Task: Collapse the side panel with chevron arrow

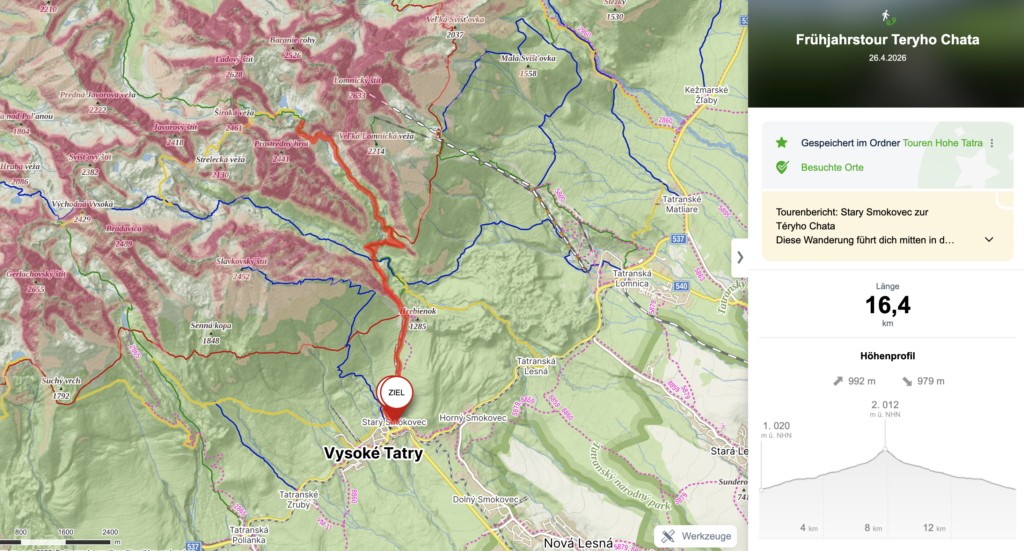Action: (x=740, y=257)
